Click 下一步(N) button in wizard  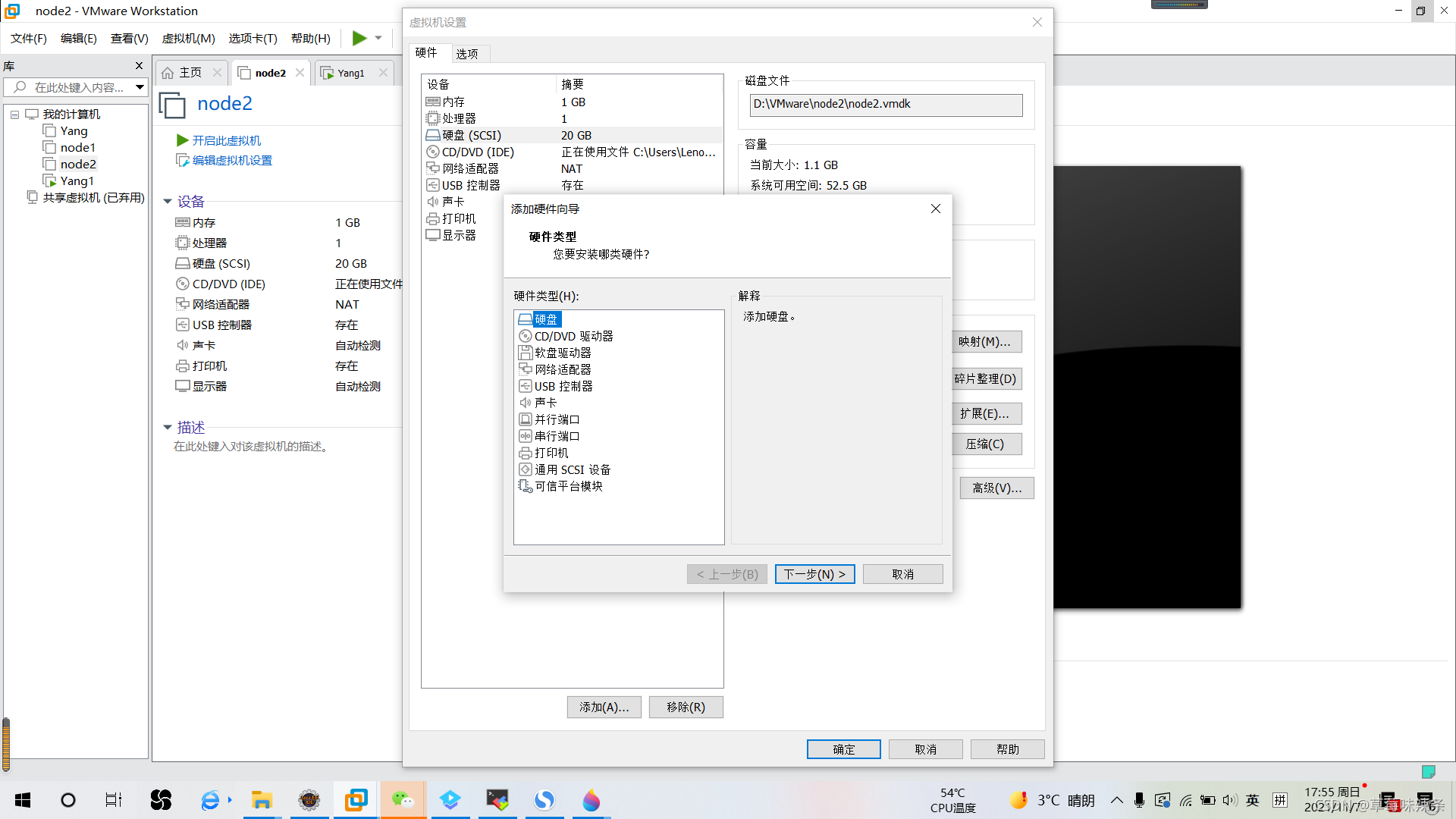point(814,574)
